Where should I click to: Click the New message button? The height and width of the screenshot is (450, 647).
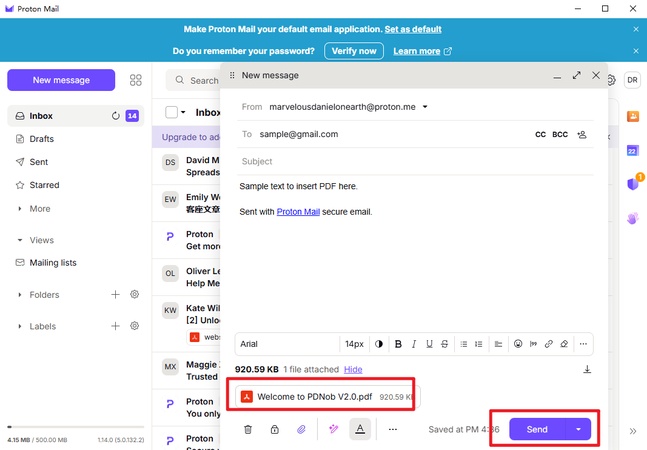(x=61, y=80)
